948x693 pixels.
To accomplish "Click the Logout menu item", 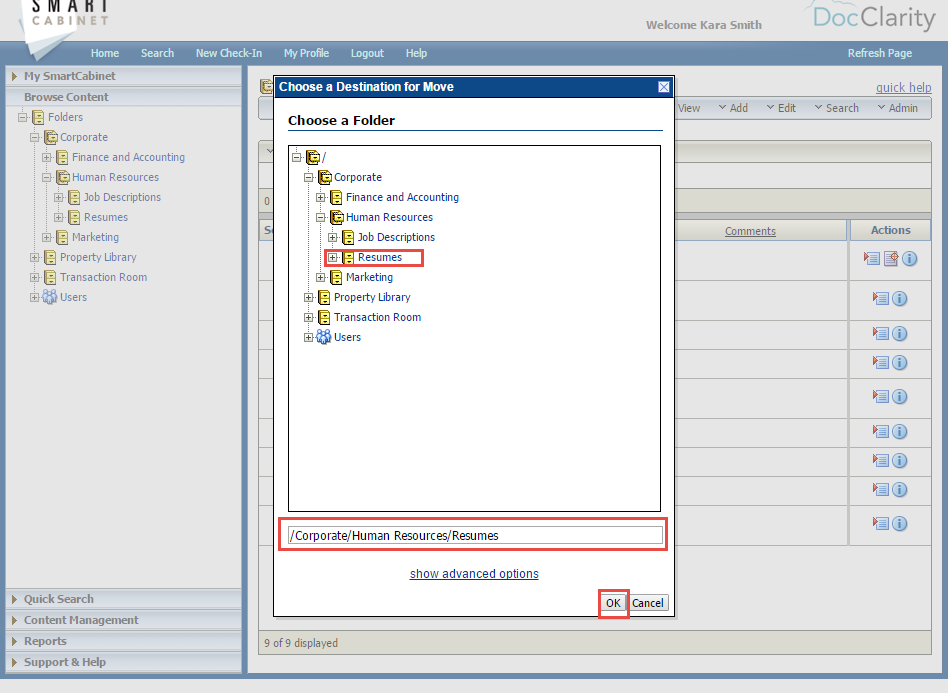I will [366, 53].
